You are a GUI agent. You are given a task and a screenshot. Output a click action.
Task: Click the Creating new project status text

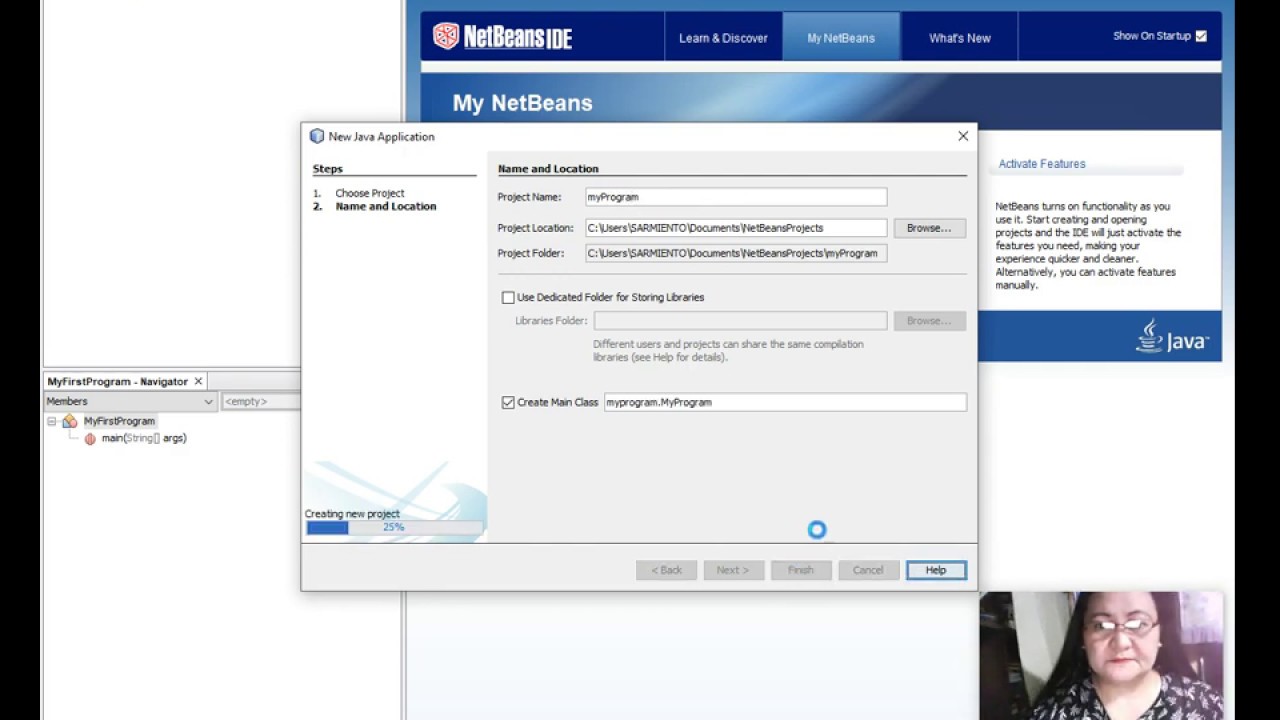(352, 514)
